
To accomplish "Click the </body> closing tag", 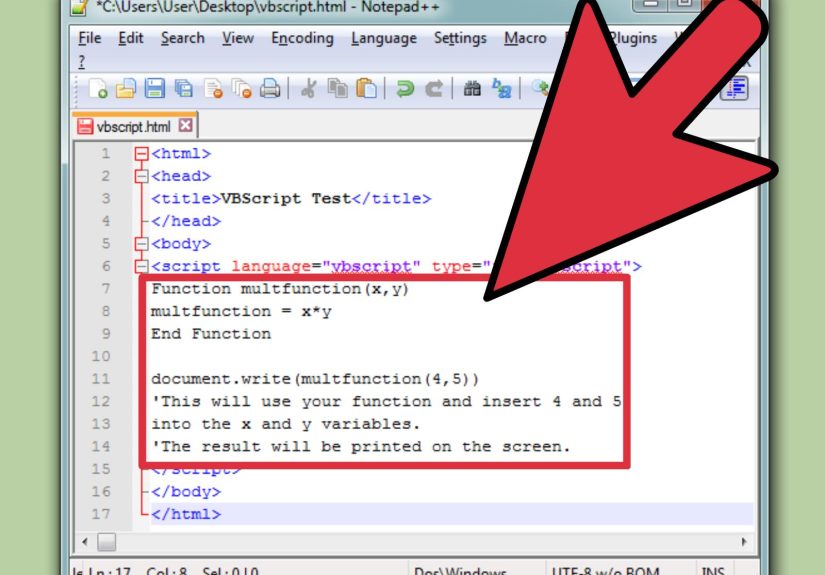I will point(186,491).
